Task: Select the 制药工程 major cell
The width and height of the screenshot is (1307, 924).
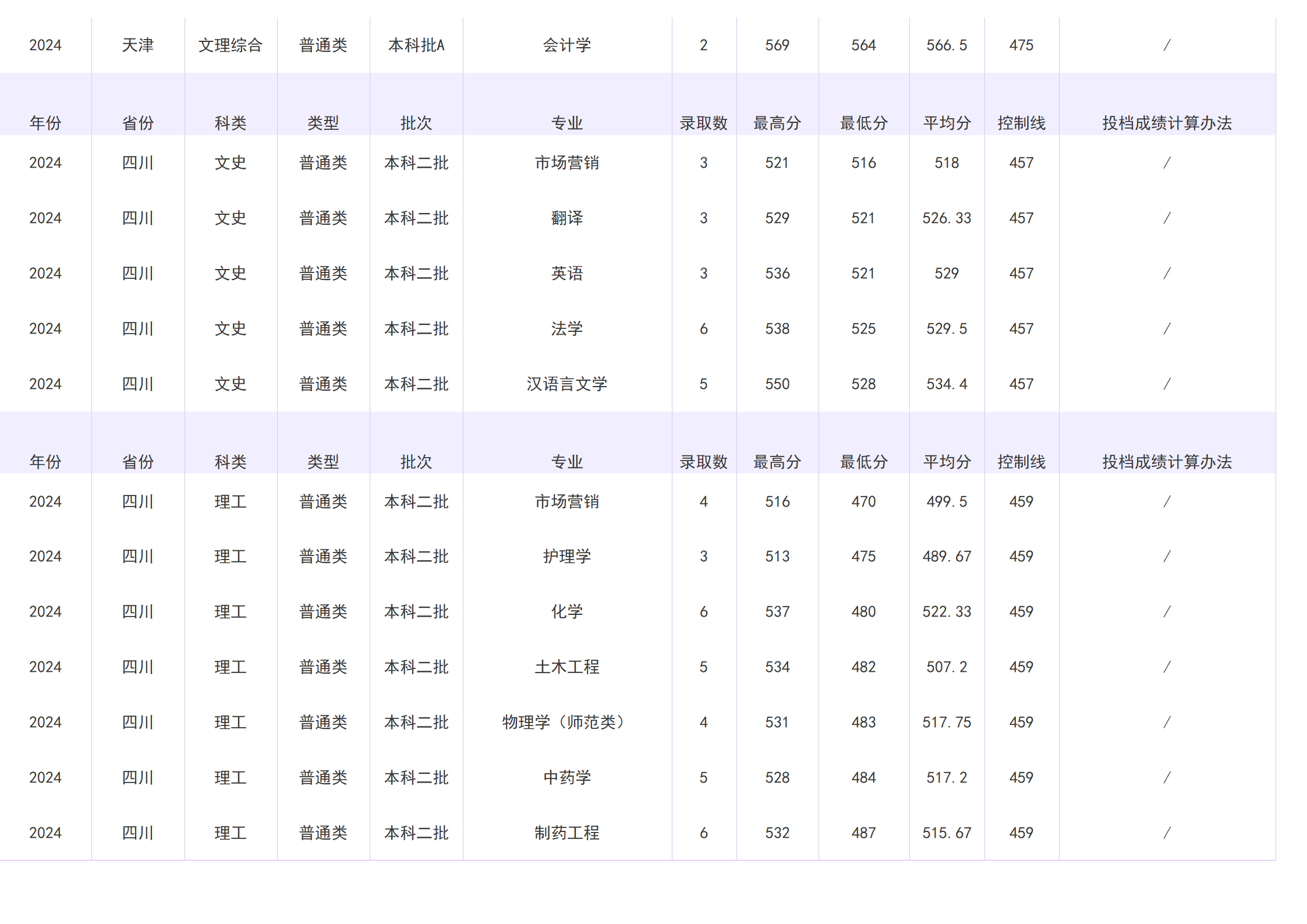Action: pyautogui.click(x=568, y=832)
